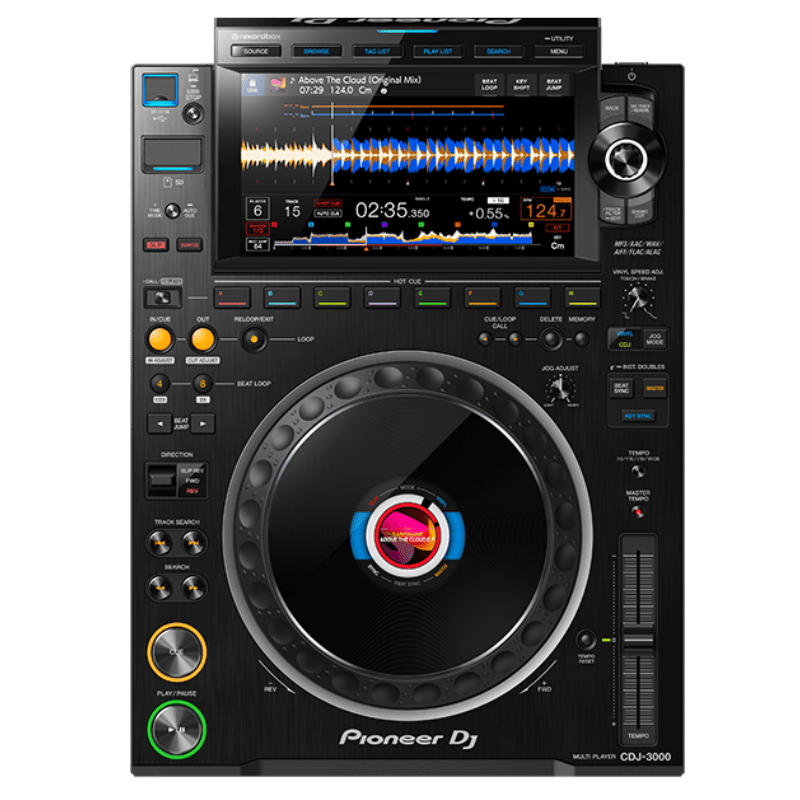
Task: Toggle the VINYL/CDJ jog mode button
Action: click(622, 339)
